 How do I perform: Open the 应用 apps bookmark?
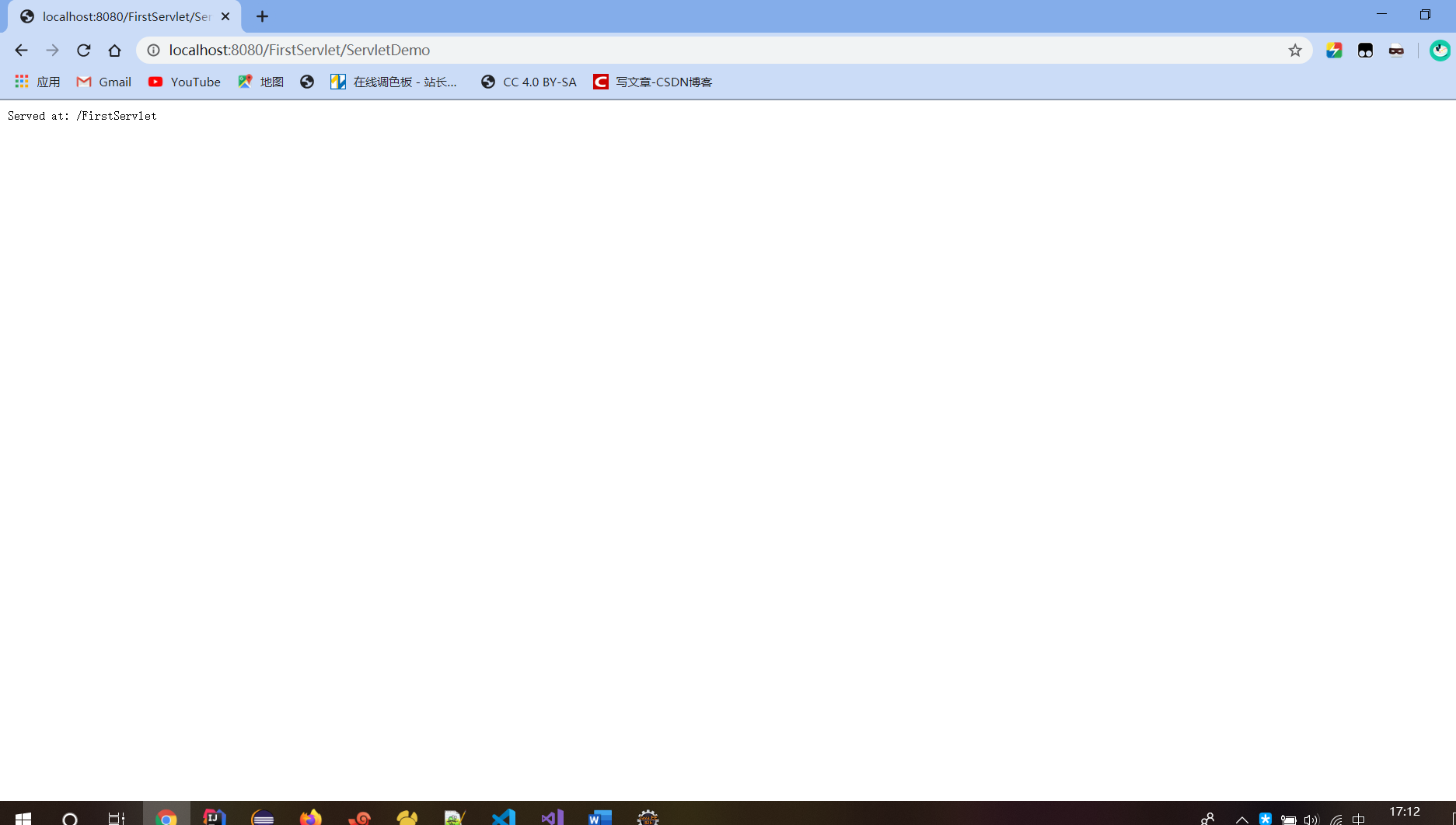coord(37,82)
